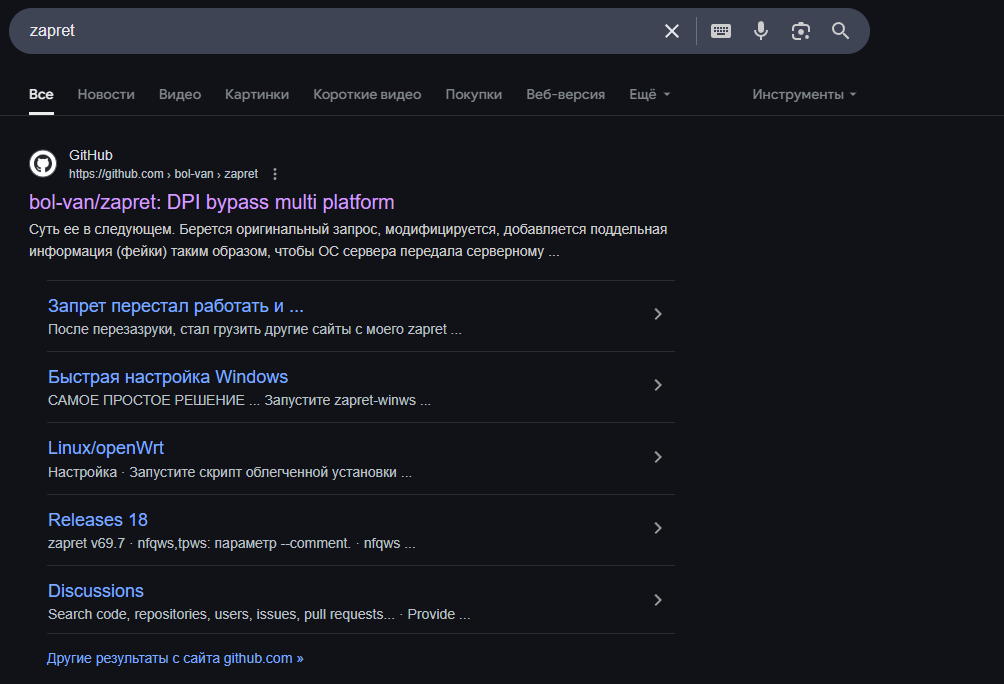Open the Быстрая настройка Windows sitelink
The height and width of the screenshot is (684, 1004).
pos(168,377)
